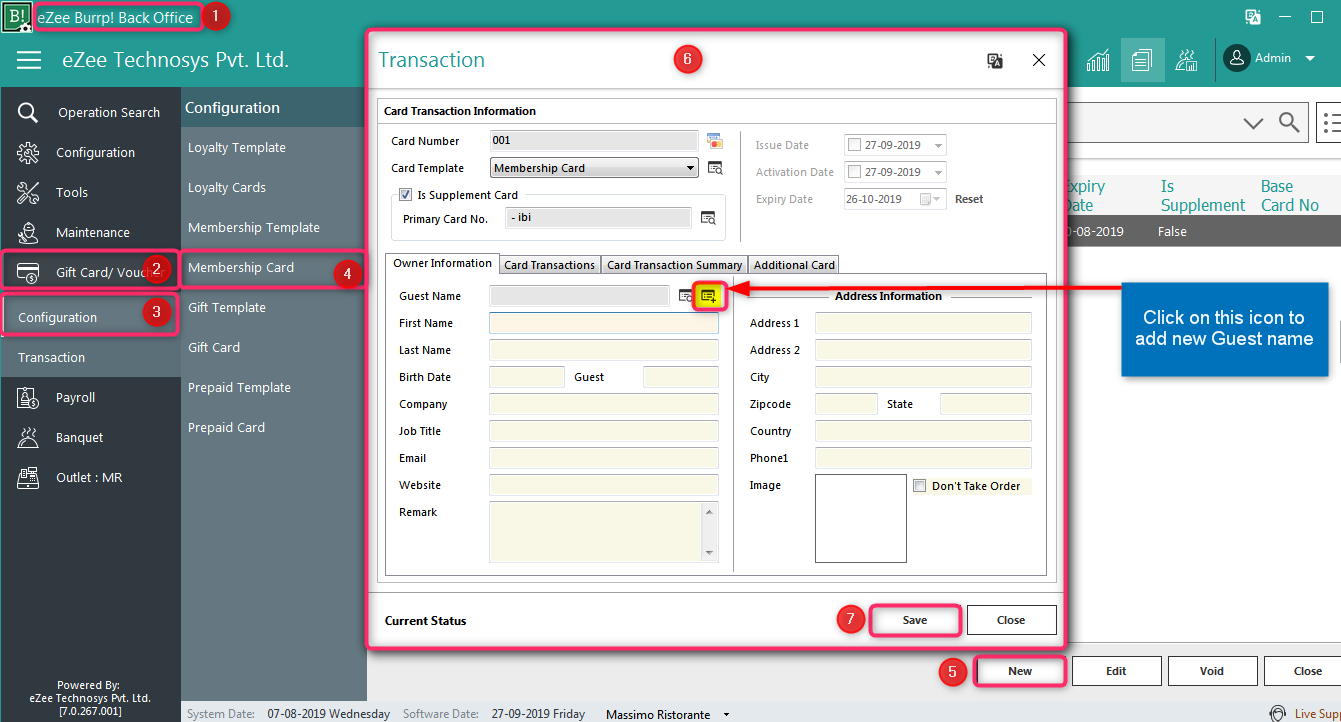Click the Remark scrollbar down arrow
Screen dimensions: 1341x722
(x=710, y=553)
